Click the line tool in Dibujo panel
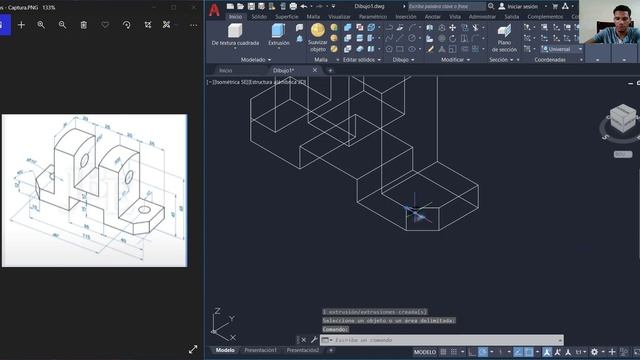This screenshot has height=360, width=640. (x=400, y=38)
